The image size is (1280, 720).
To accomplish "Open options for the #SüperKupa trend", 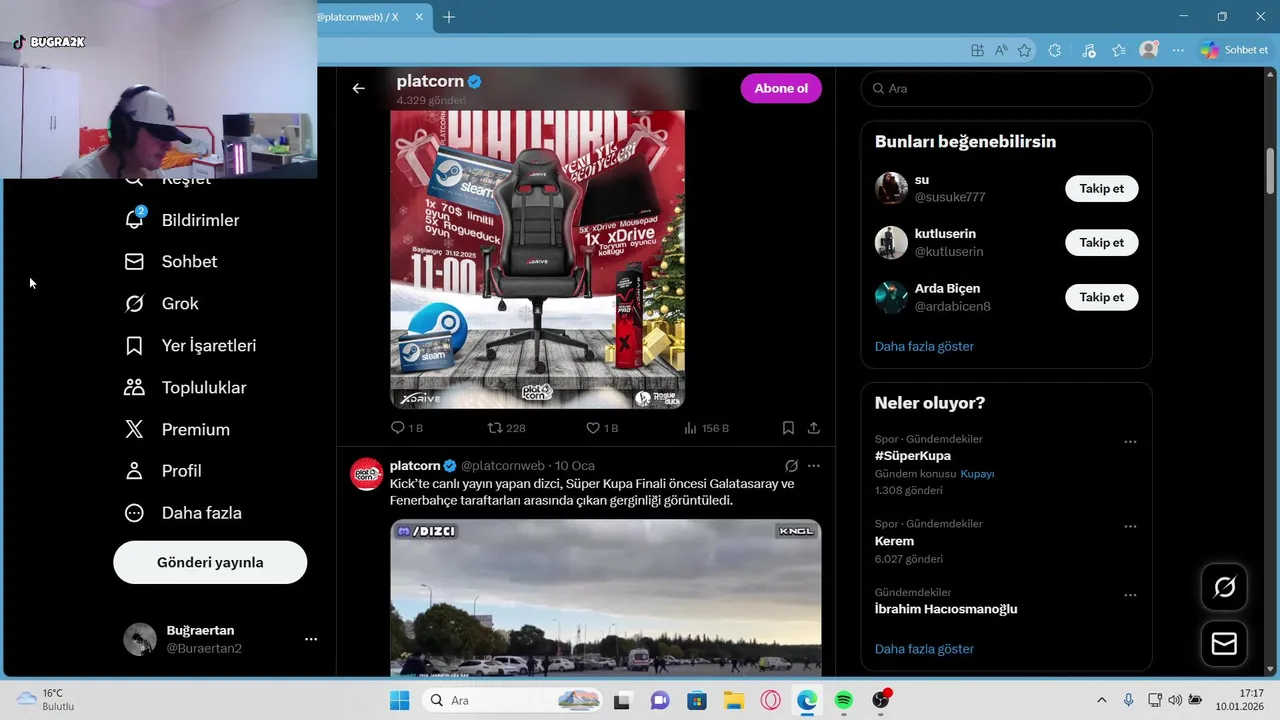I will coord(1130,441).
